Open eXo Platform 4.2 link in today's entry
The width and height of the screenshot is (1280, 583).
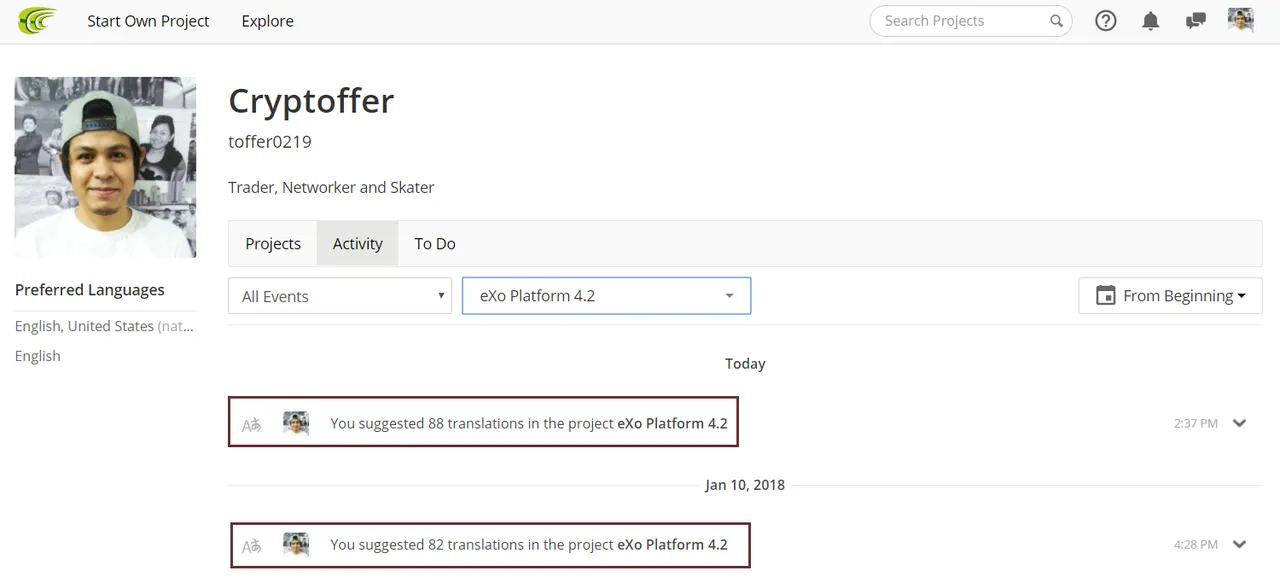[672, 424]
